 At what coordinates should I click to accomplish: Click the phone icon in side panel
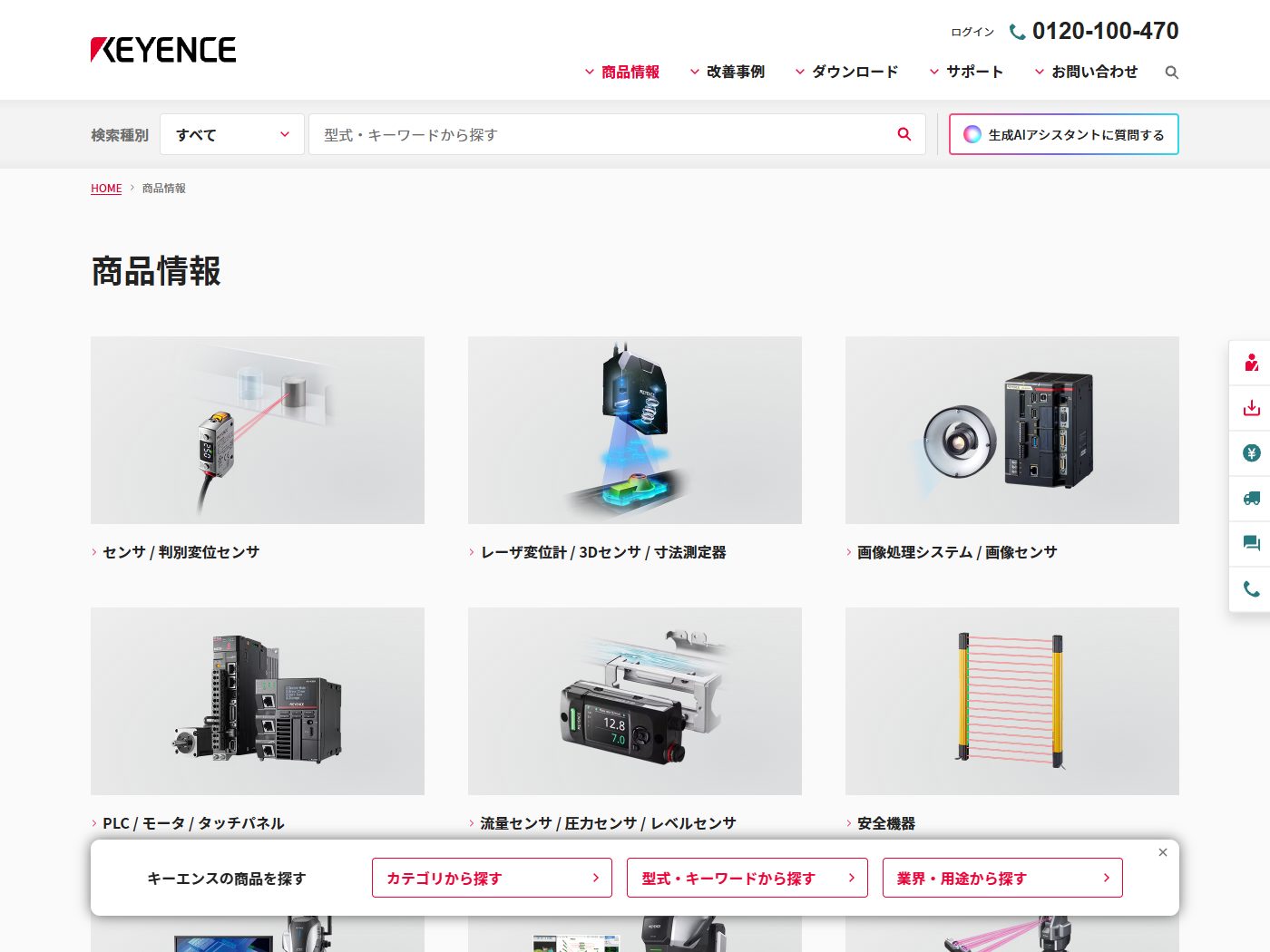point(1251,589)
